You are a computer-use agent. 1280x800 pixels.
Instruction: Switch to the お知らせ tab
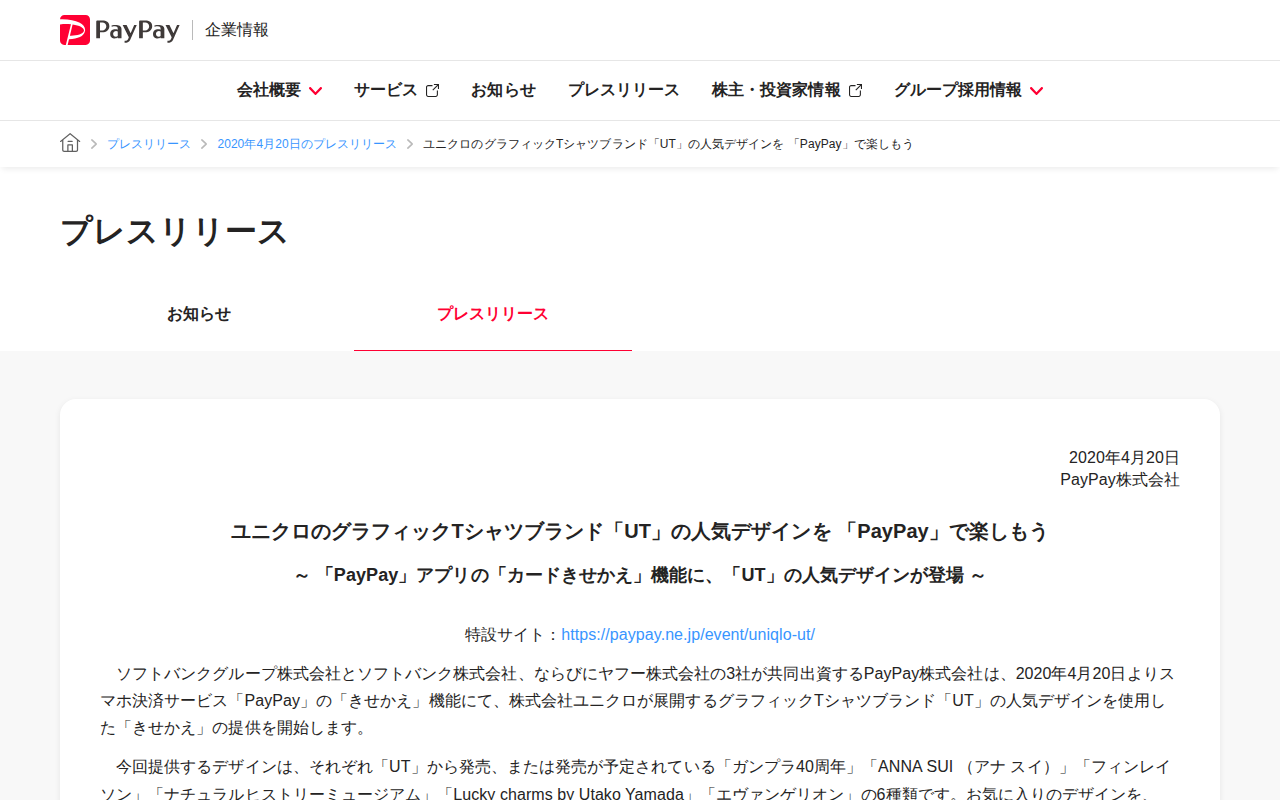click(x=199, y=314)
